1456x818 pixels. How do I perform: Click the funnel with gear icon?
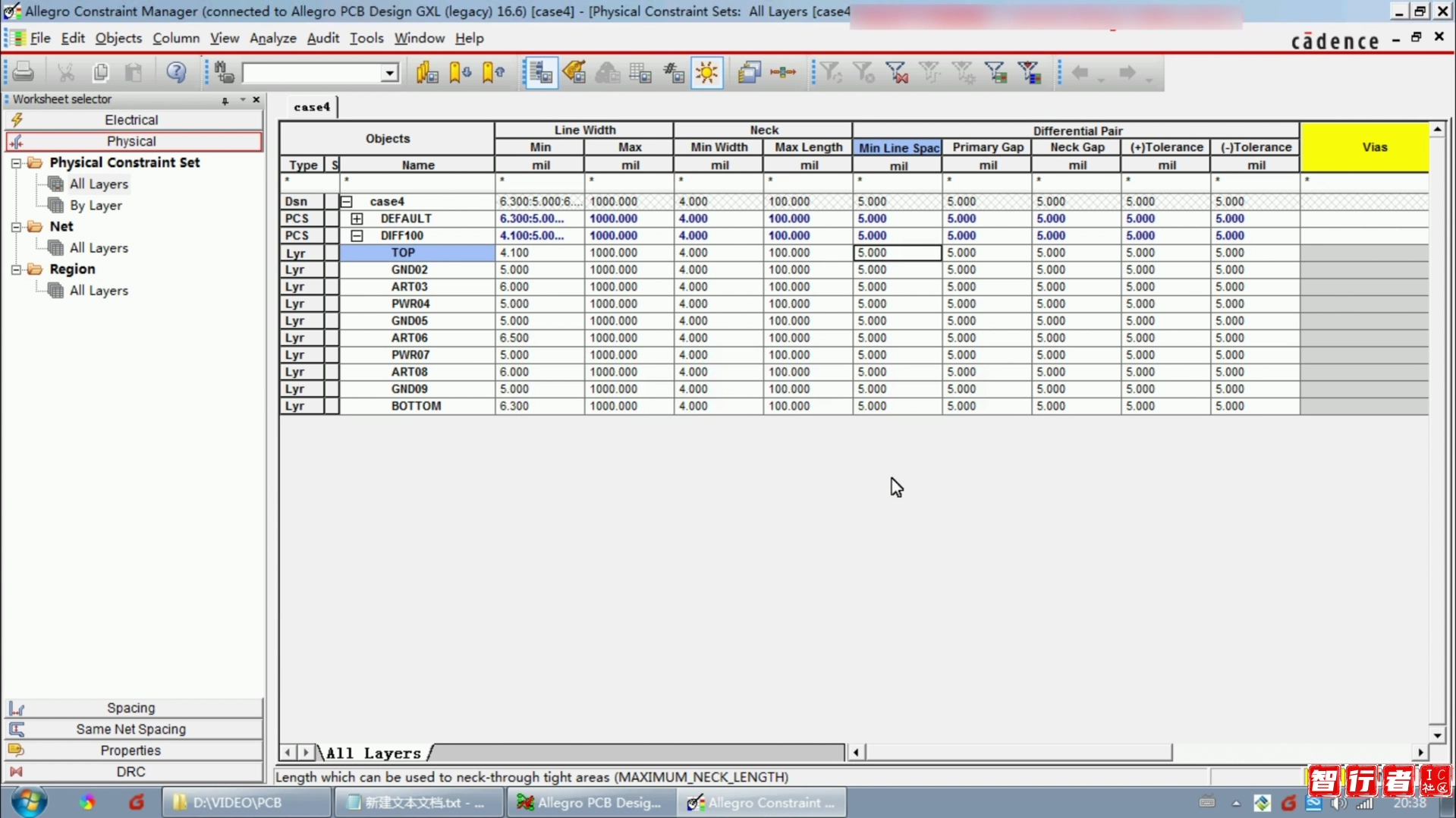click(964, 72)
